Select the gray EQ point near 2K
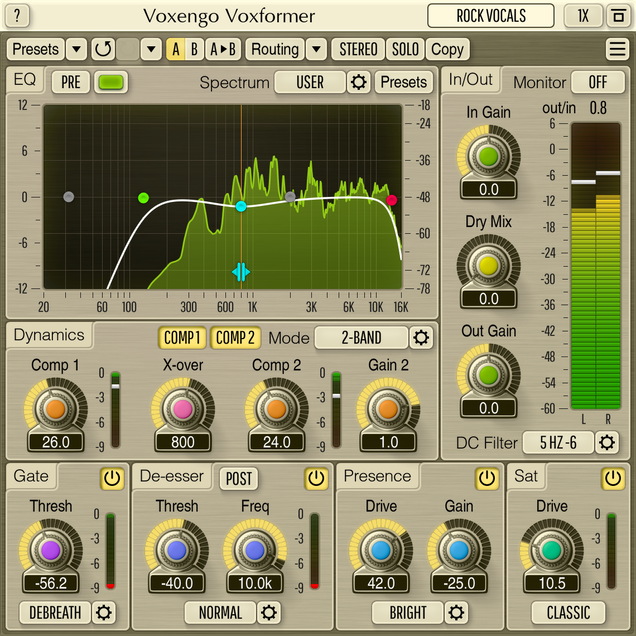 tap(290, 197)
